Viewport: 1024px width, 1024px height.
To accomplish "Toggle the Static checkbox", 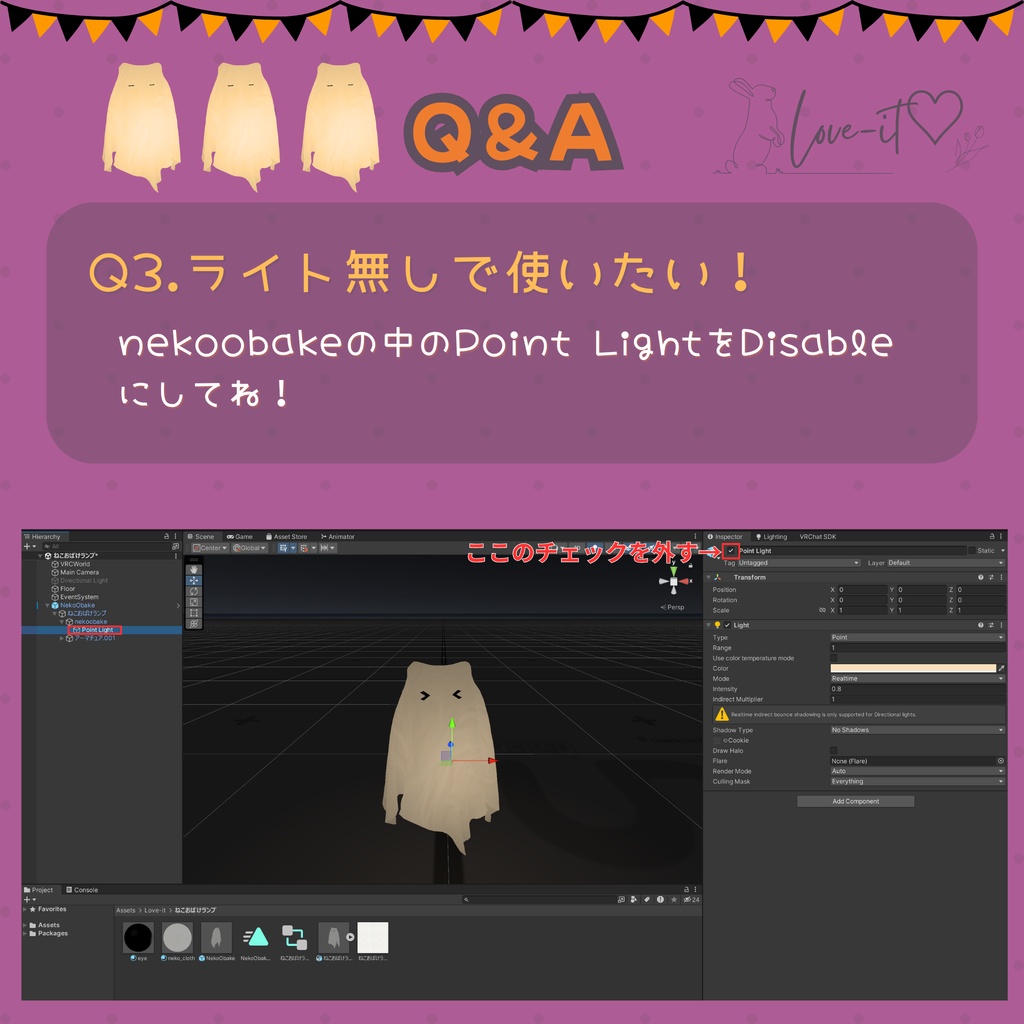I will pos(972,551).
